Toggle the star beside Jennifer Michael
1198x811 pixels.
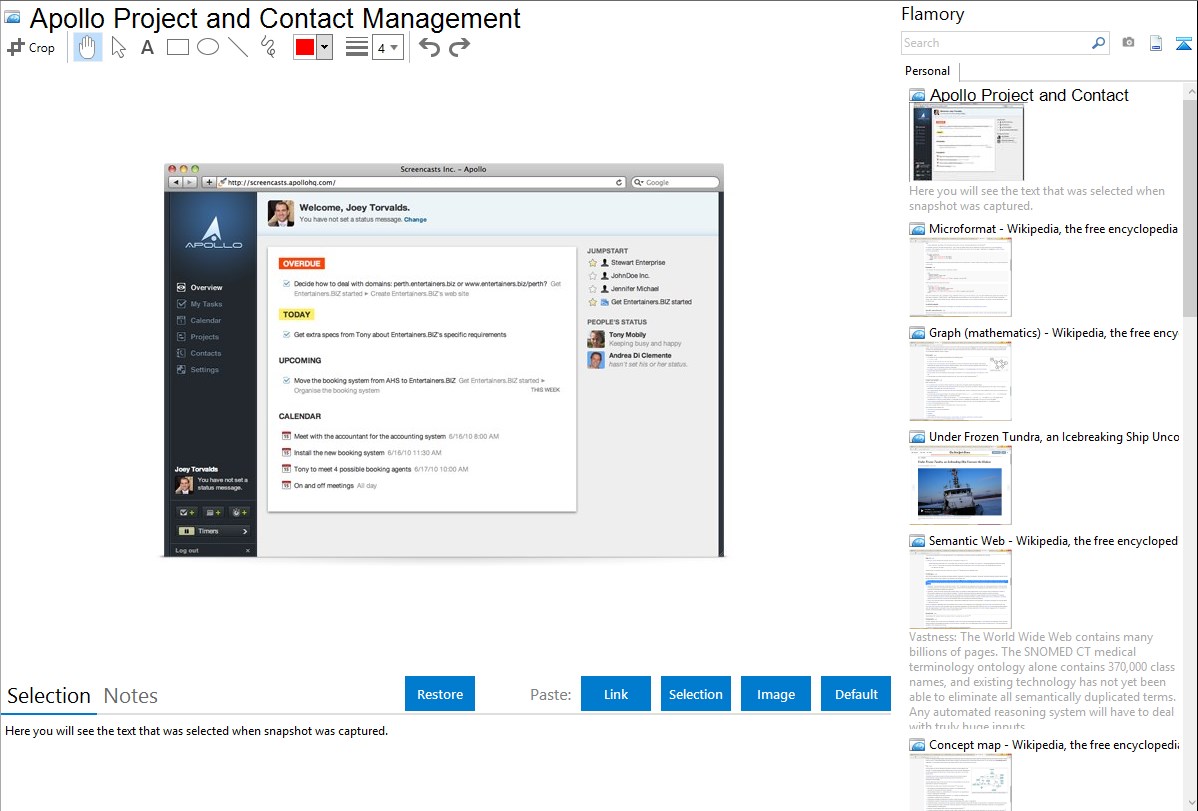(592, 289)
